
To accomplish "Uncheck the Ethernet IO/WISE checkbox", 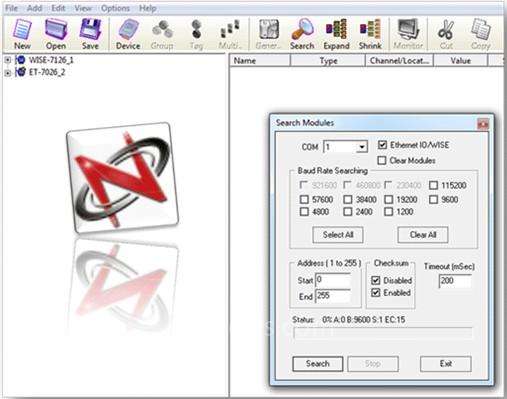I will (382, 145).
